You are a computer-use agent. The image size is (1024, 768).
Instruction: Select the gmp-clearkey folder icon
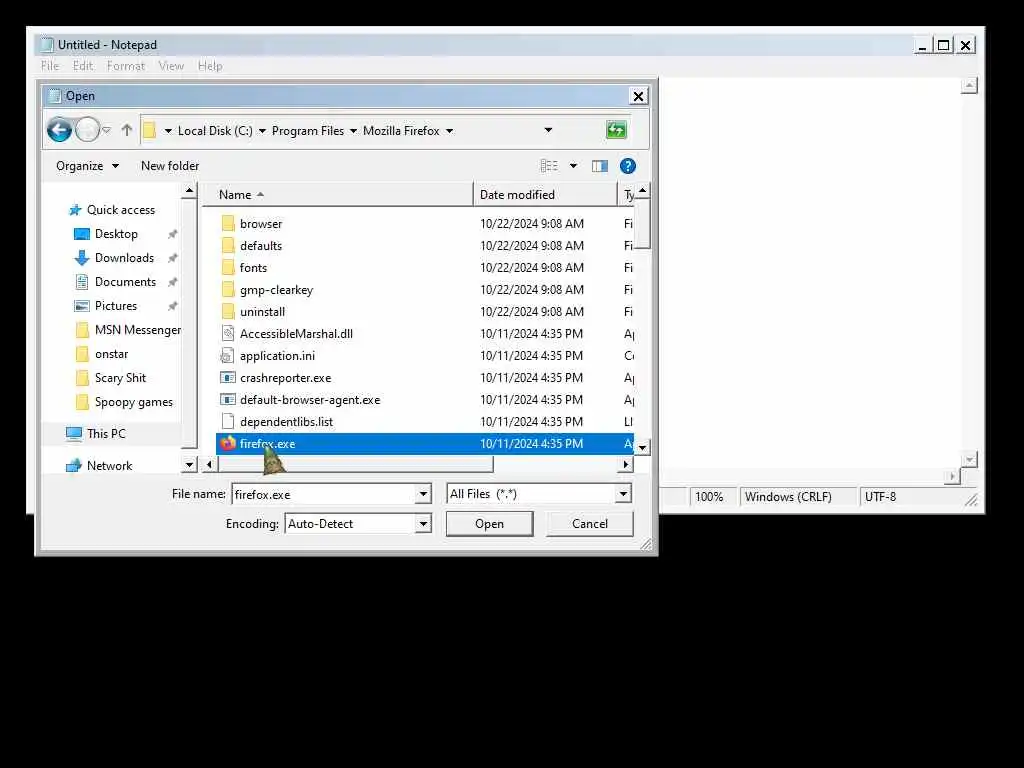pyautogui.click(x=228, y=289)
